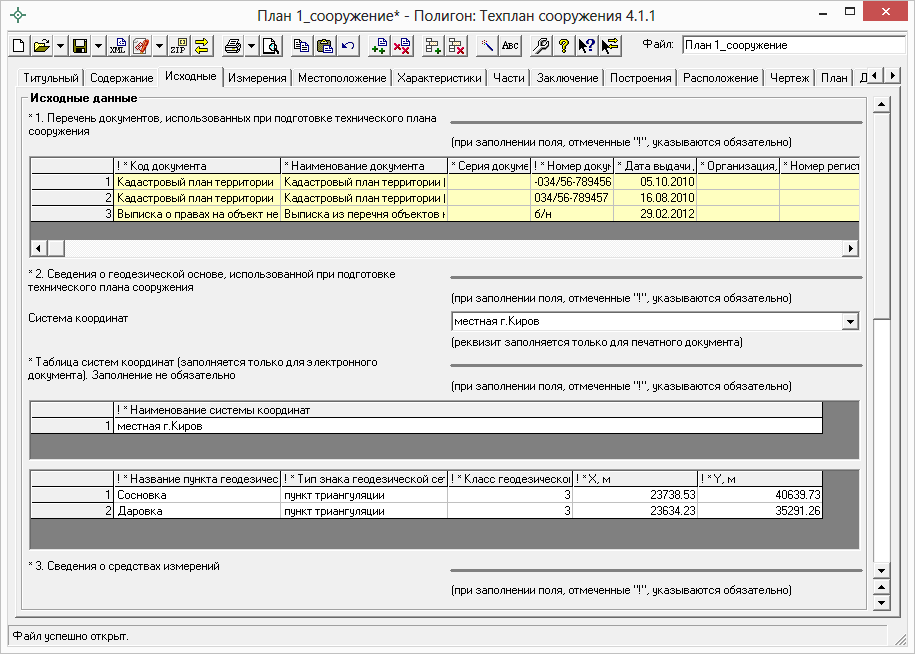
Task: Open a file with the folder icon
Action: click(41, 46)
